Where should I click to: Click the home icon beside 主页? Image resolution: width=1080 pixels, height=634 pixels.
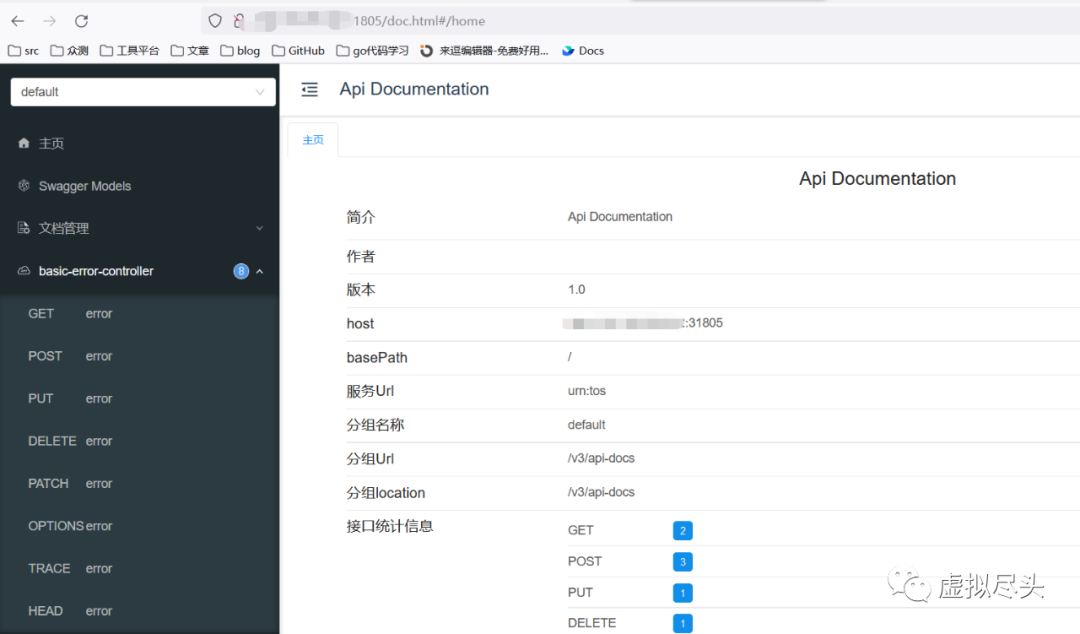tap(24, 143)
